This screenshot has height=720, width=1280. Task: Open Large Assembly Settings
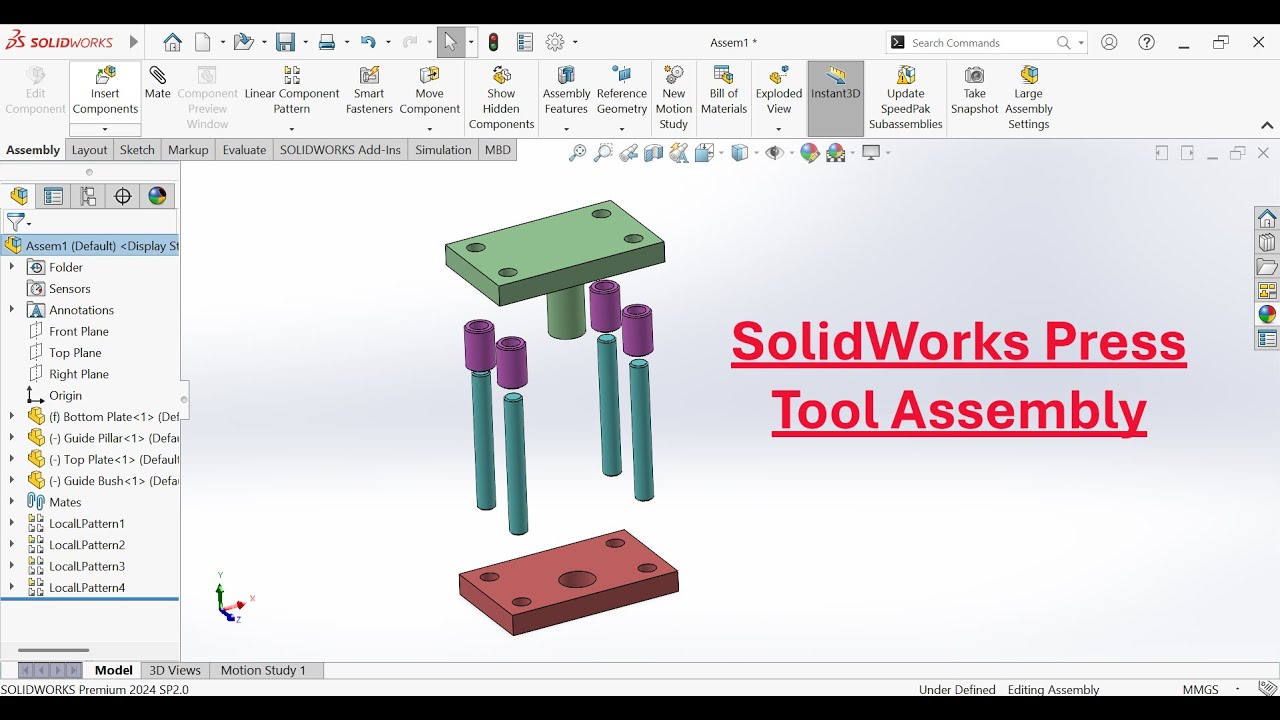[1029, 98]
